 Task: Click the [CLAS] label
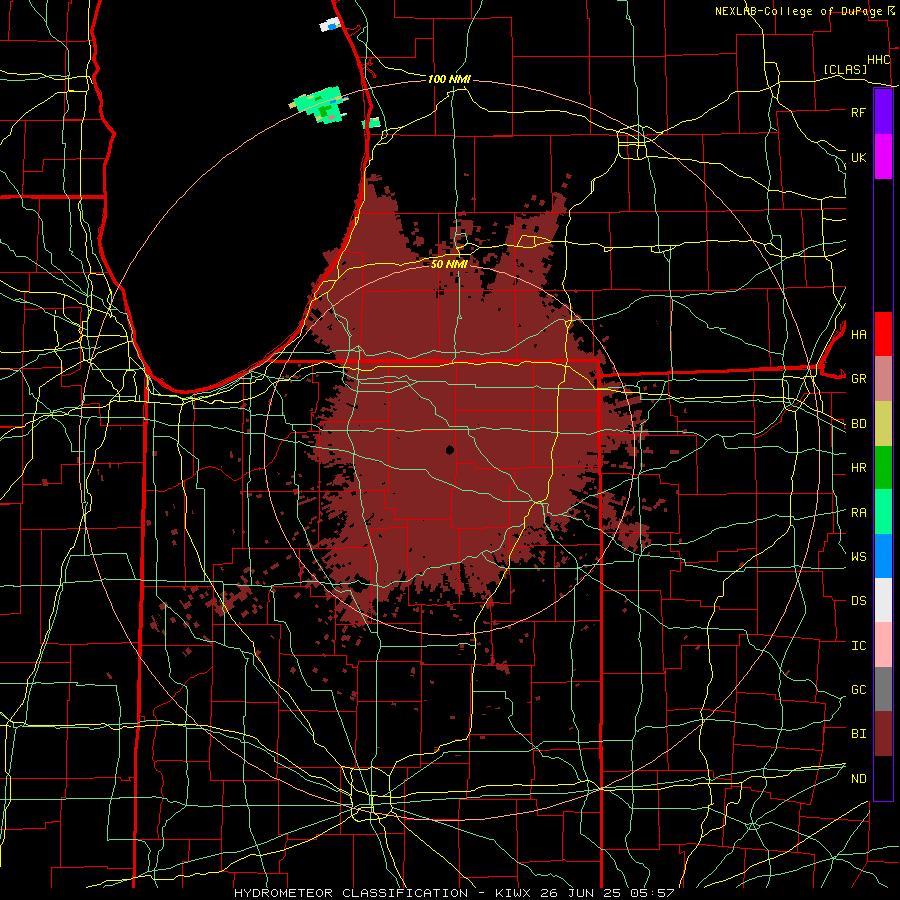pyautogui.click(x=845, y=69)
